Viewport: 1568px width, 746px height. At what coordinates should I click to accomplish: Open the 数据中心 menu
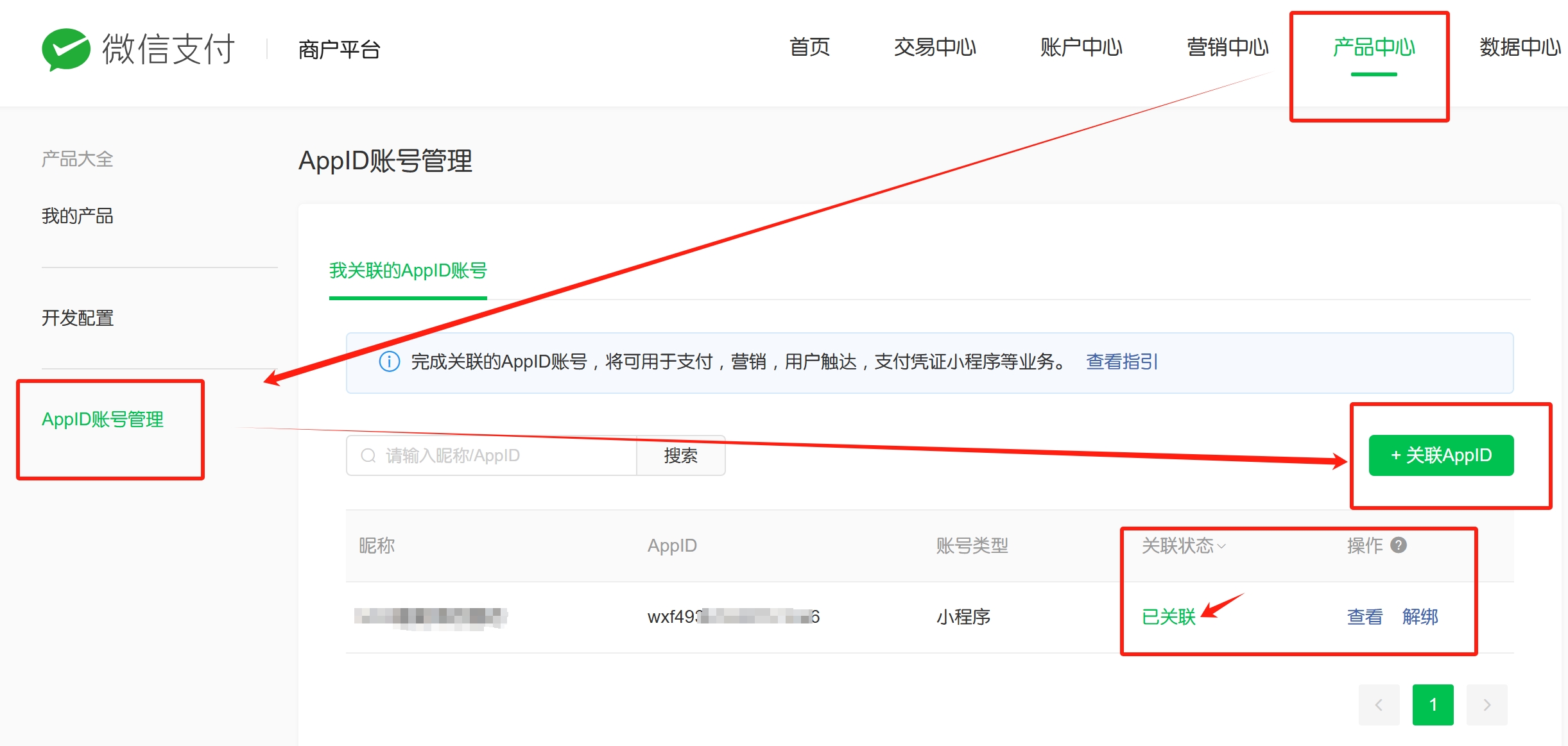pyautogui.click(x=1520, y=47)
